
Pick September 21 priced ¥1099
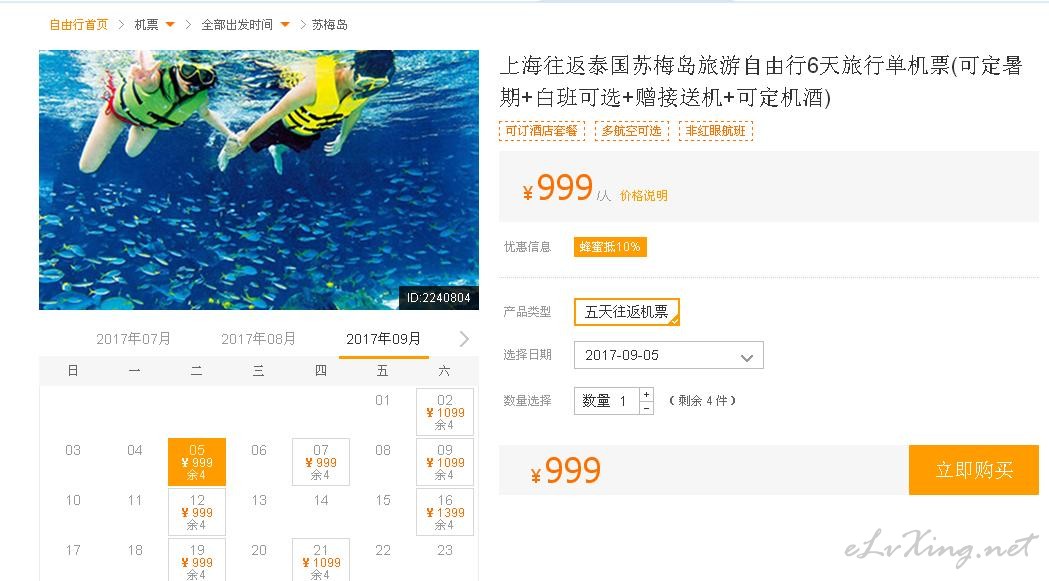321,560
